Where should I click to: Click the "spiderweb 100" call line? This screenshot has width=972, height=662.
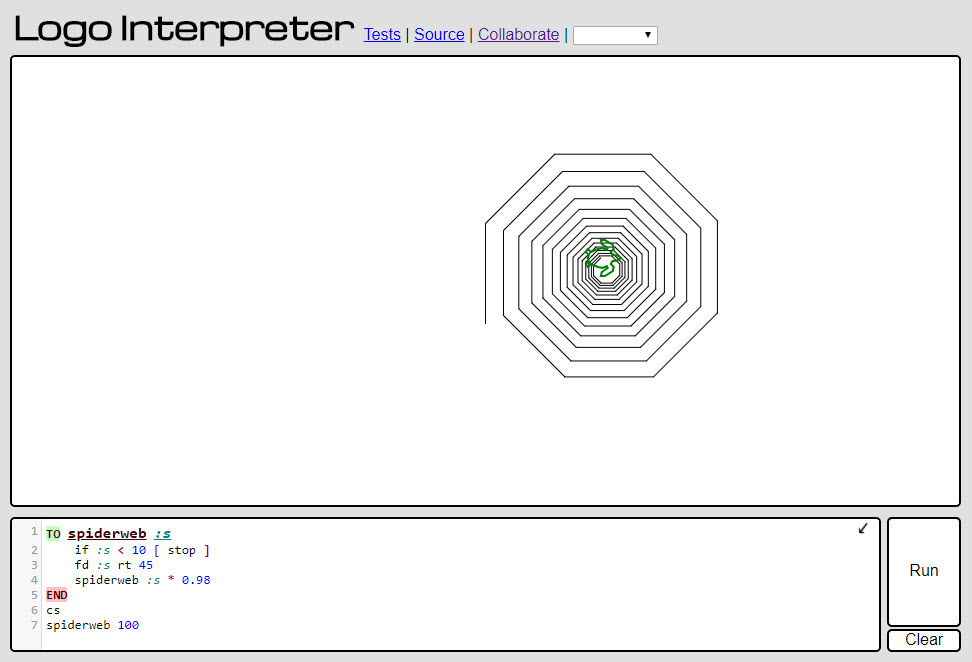tap(92, 625)
